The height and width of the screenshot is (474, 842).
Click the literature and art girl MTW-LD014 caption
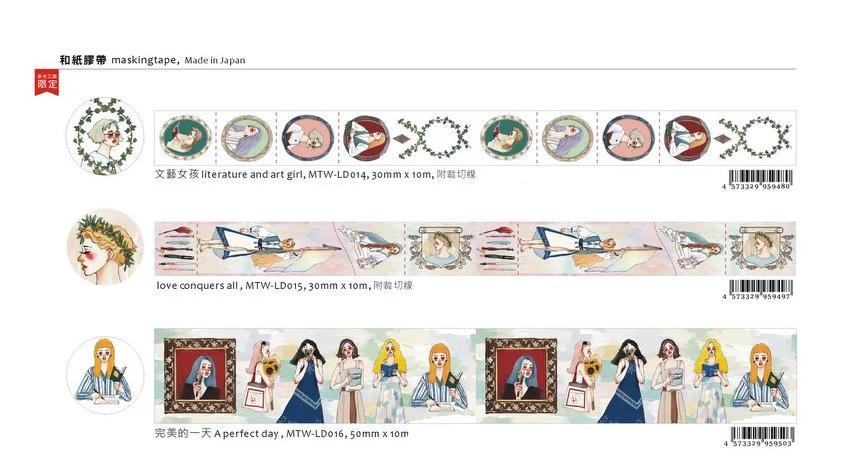[316, 174]
